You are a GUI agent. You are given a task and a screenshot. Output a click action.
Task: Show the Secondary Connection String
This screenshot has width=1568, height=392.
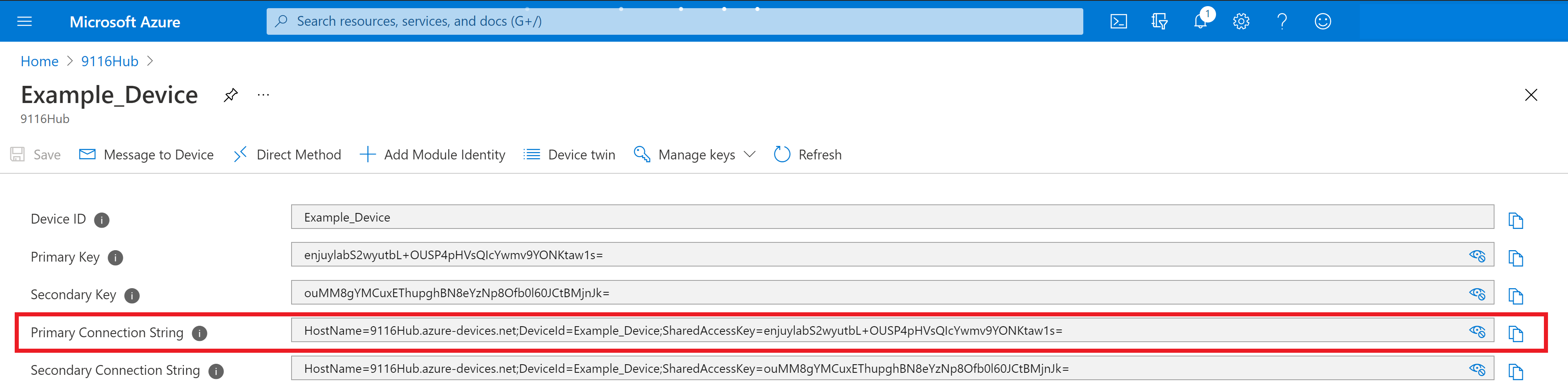(x=1478, y=369)
